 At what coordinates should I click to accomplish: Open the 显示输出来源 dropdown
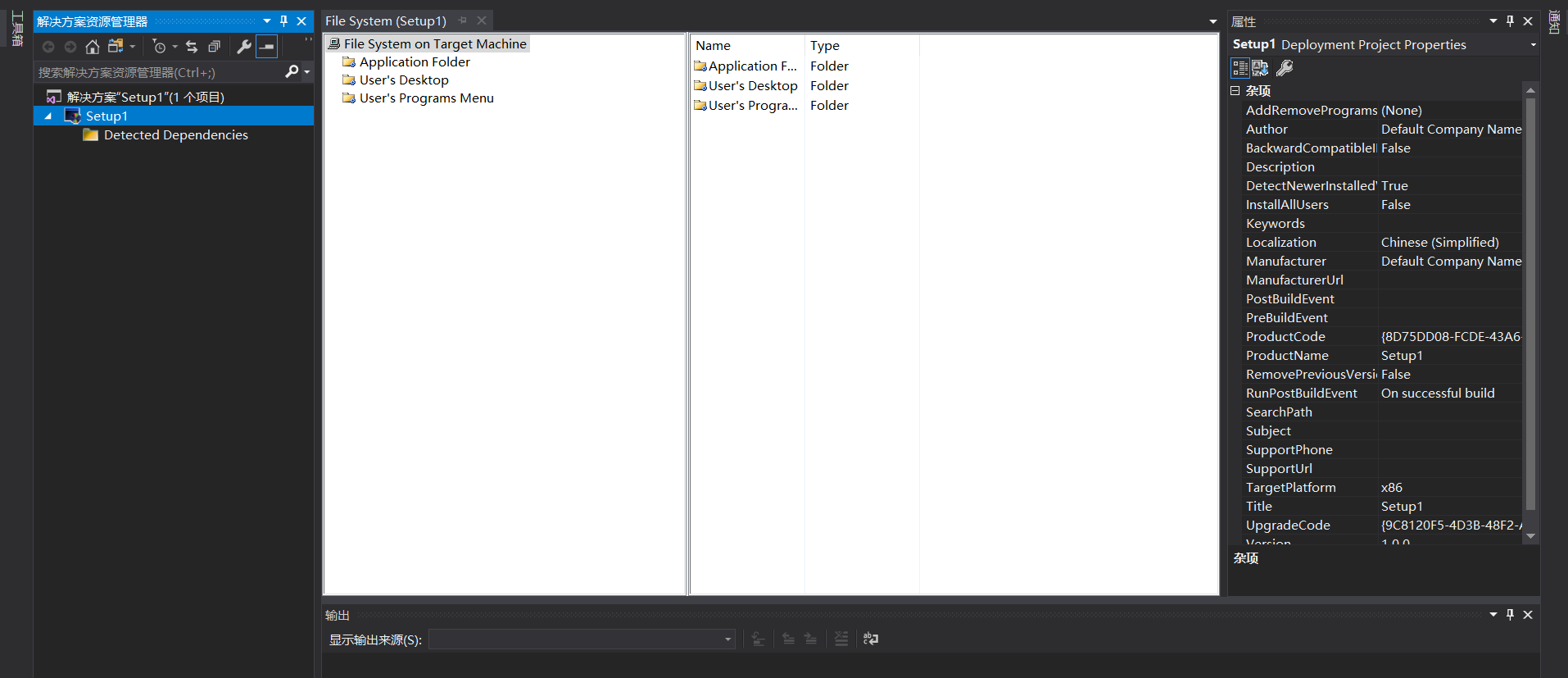coord(727,639)
